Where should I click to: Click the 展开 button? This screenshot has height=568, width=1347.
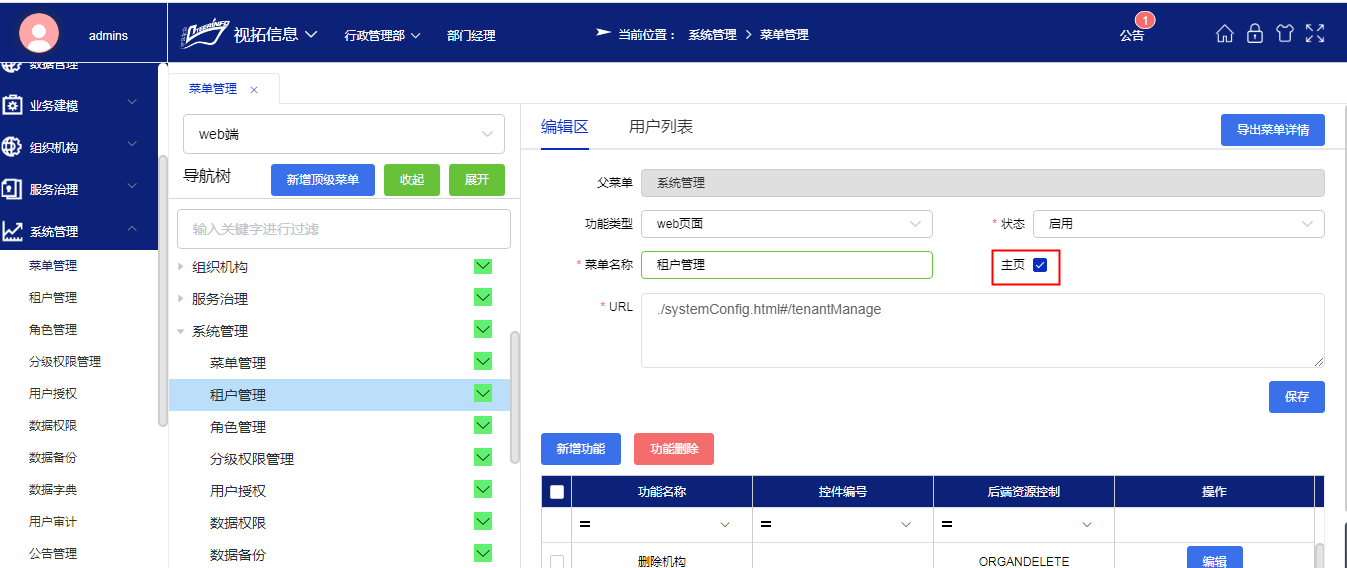(x=477, y=180)
